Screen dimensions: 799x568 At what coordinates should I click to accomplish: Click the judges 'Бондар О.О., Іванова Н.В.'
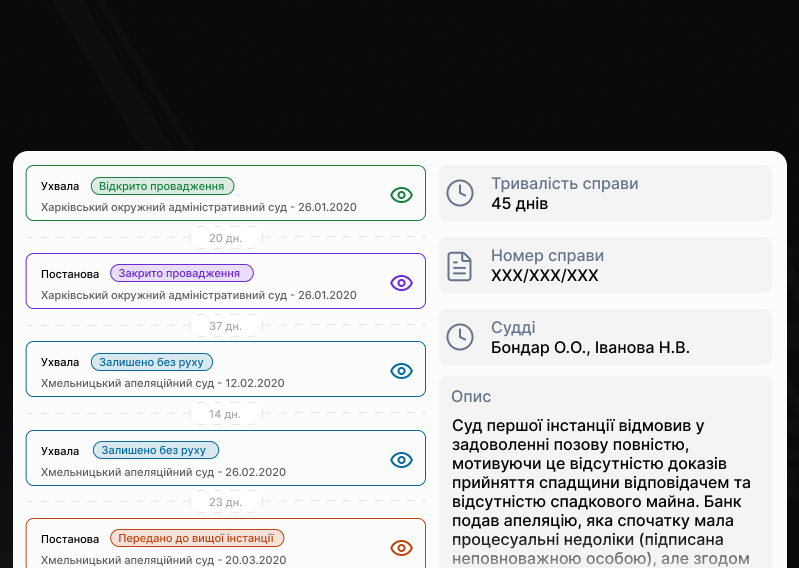(x=590, y=347)
